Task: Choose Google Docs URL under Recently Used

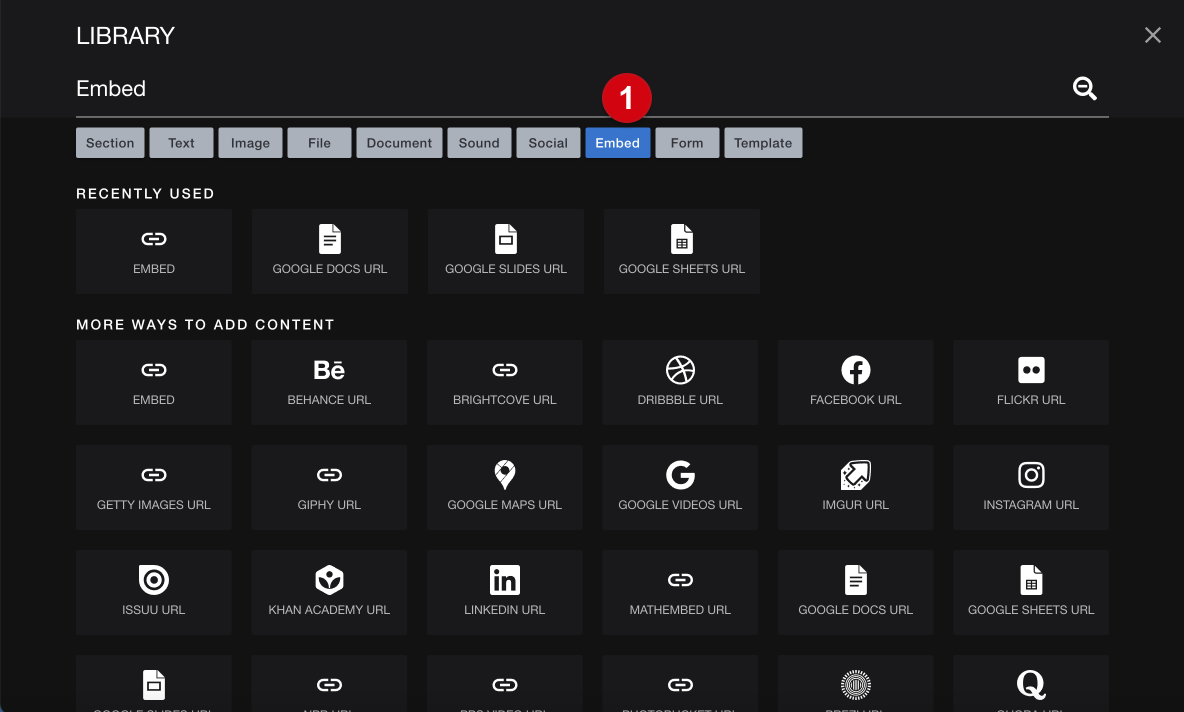Action: (x=330, y=251)
